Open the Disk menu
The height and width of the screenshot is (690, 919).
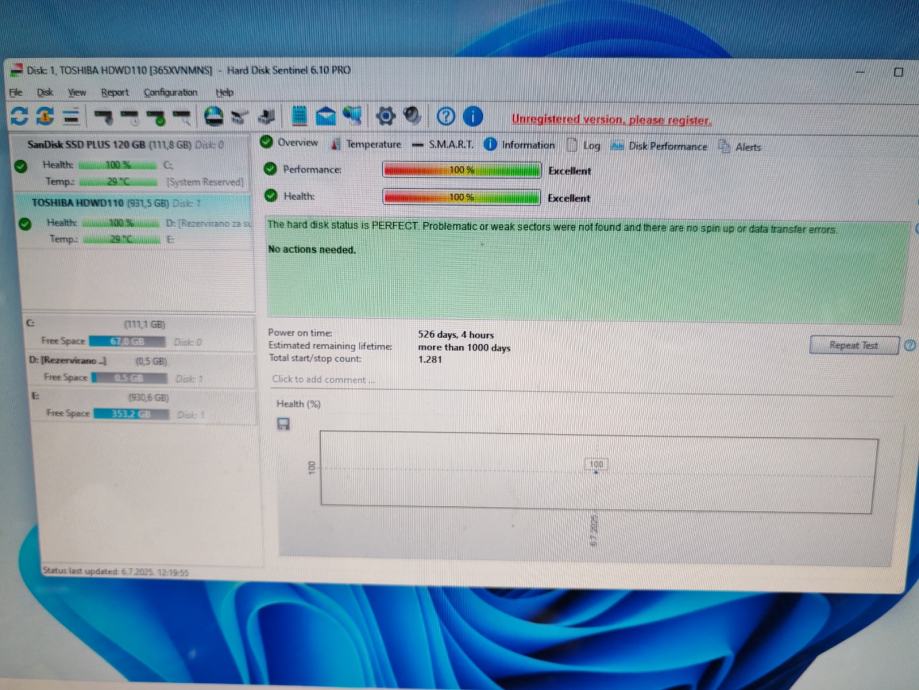(x=45, y=92)
